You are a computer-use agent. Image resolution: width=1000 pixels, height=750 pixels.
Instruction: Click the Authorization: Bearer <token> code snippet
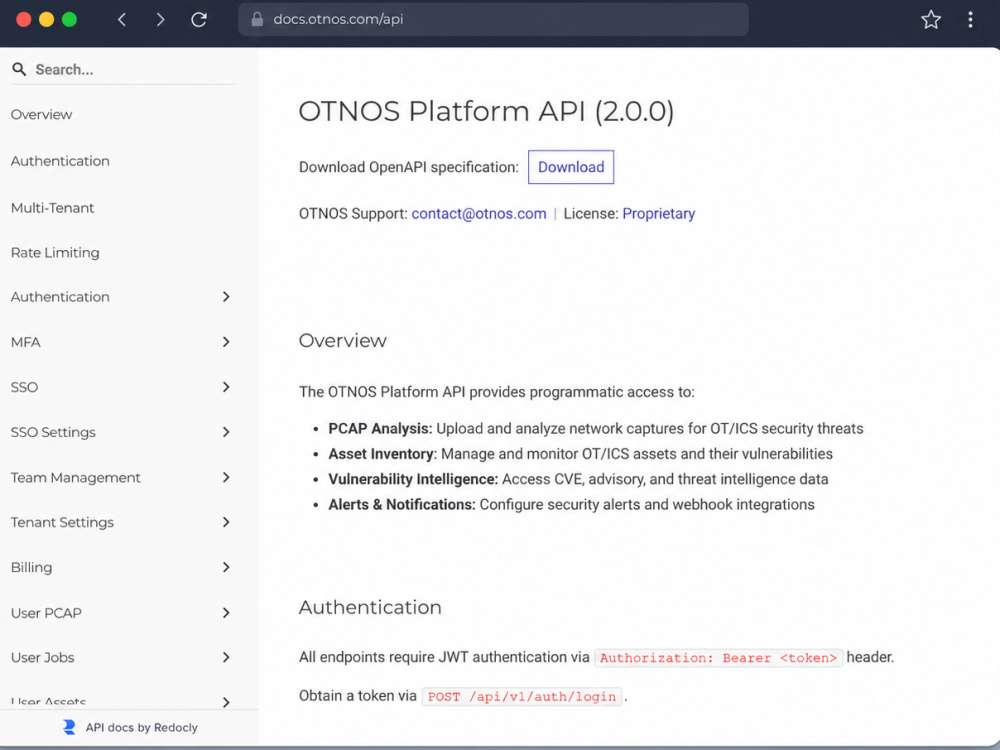click(x=718, y=658)
